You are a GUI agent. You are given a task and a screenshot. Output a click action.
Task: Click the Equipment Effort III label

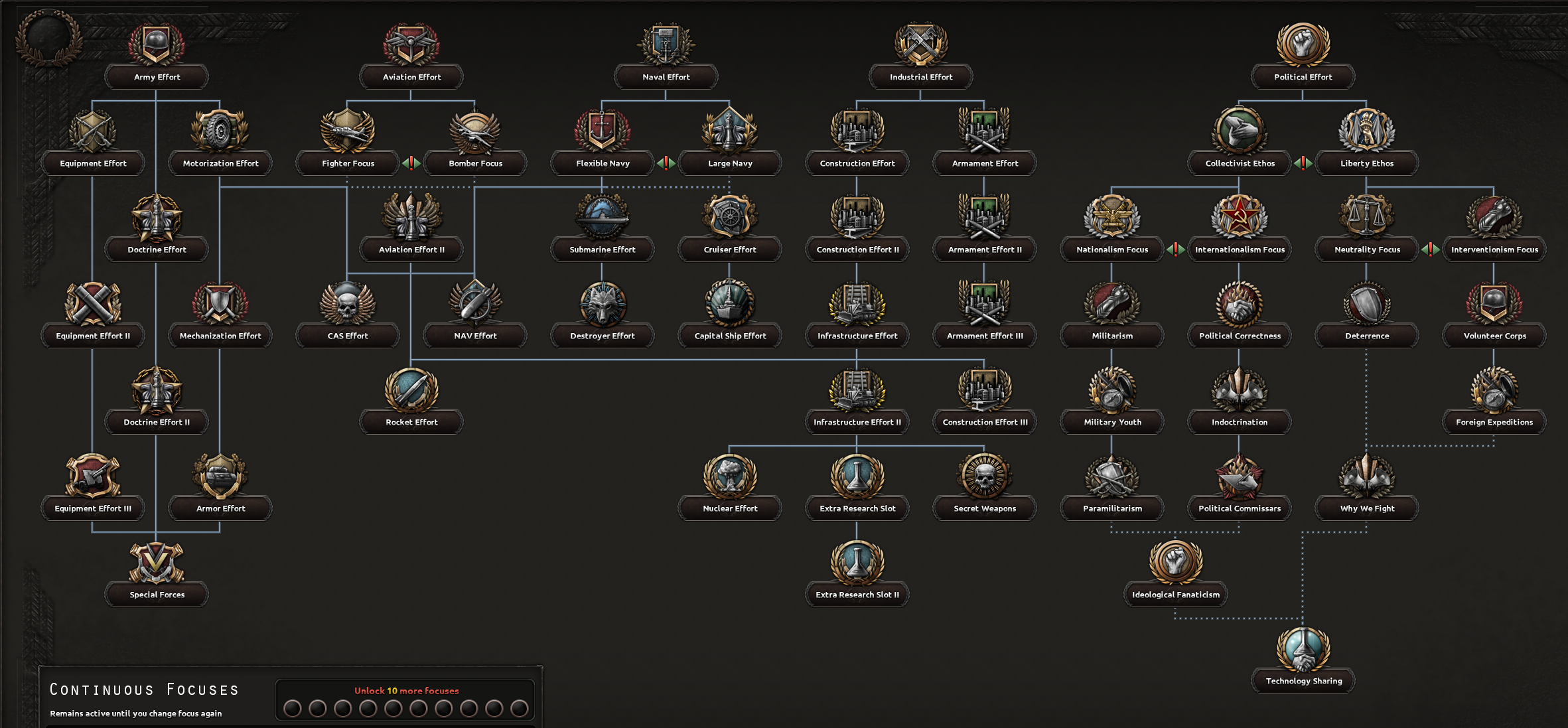point(93,508)
